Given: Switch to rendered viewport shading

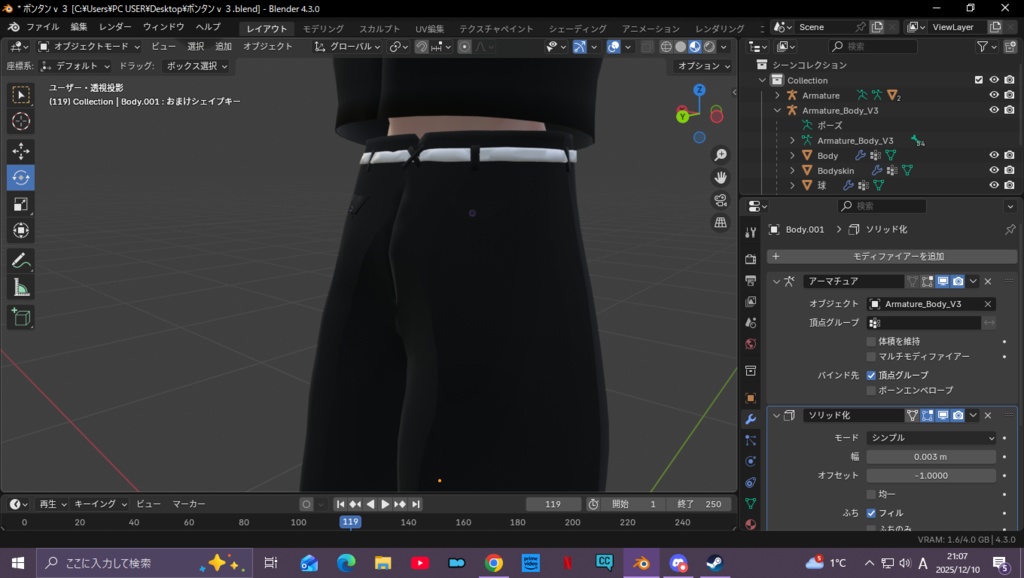Looking at the screenshot, I should point(709,47).
